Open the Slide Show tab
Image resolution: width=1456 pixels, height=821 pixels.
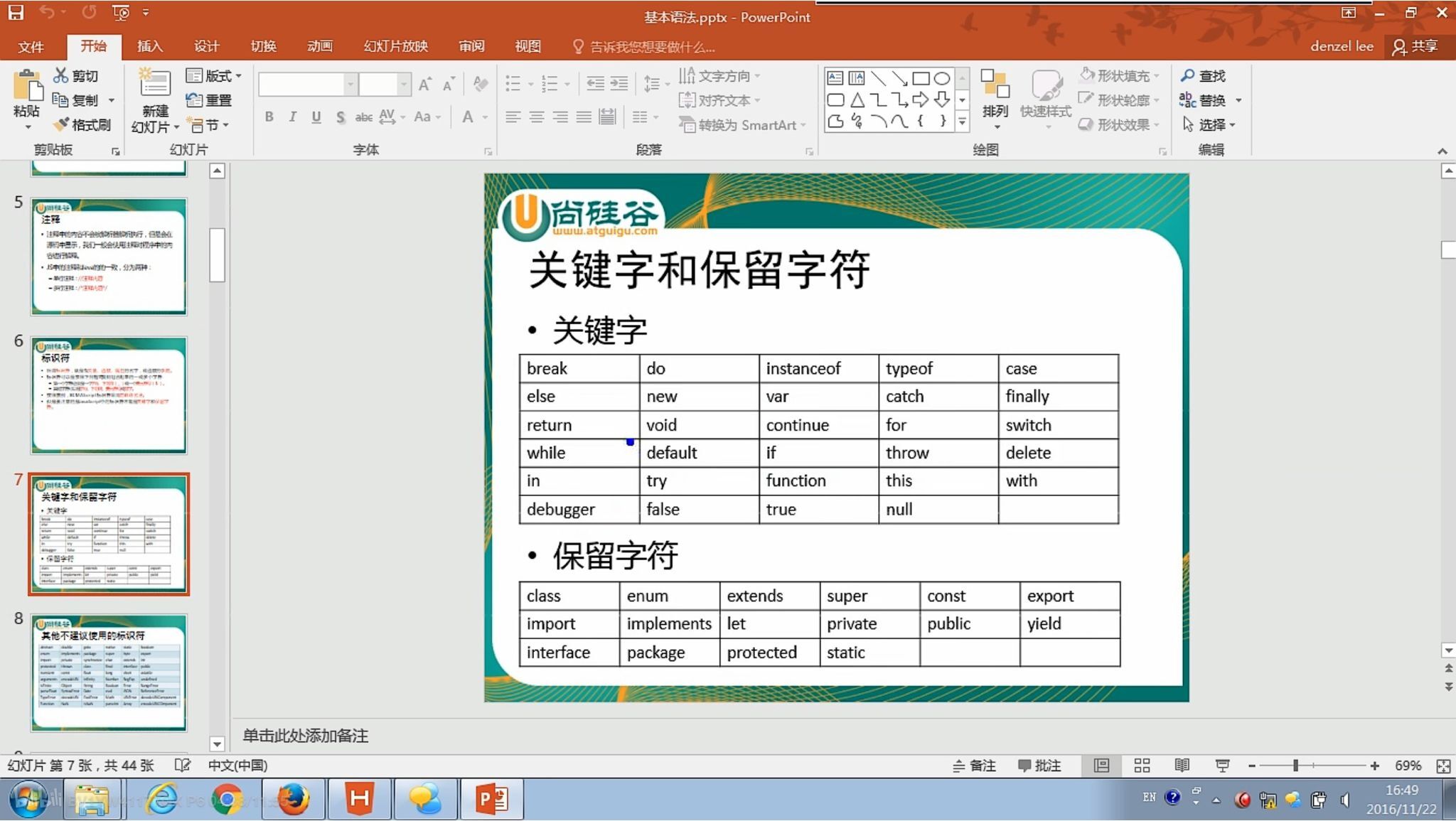pos(395,46)
